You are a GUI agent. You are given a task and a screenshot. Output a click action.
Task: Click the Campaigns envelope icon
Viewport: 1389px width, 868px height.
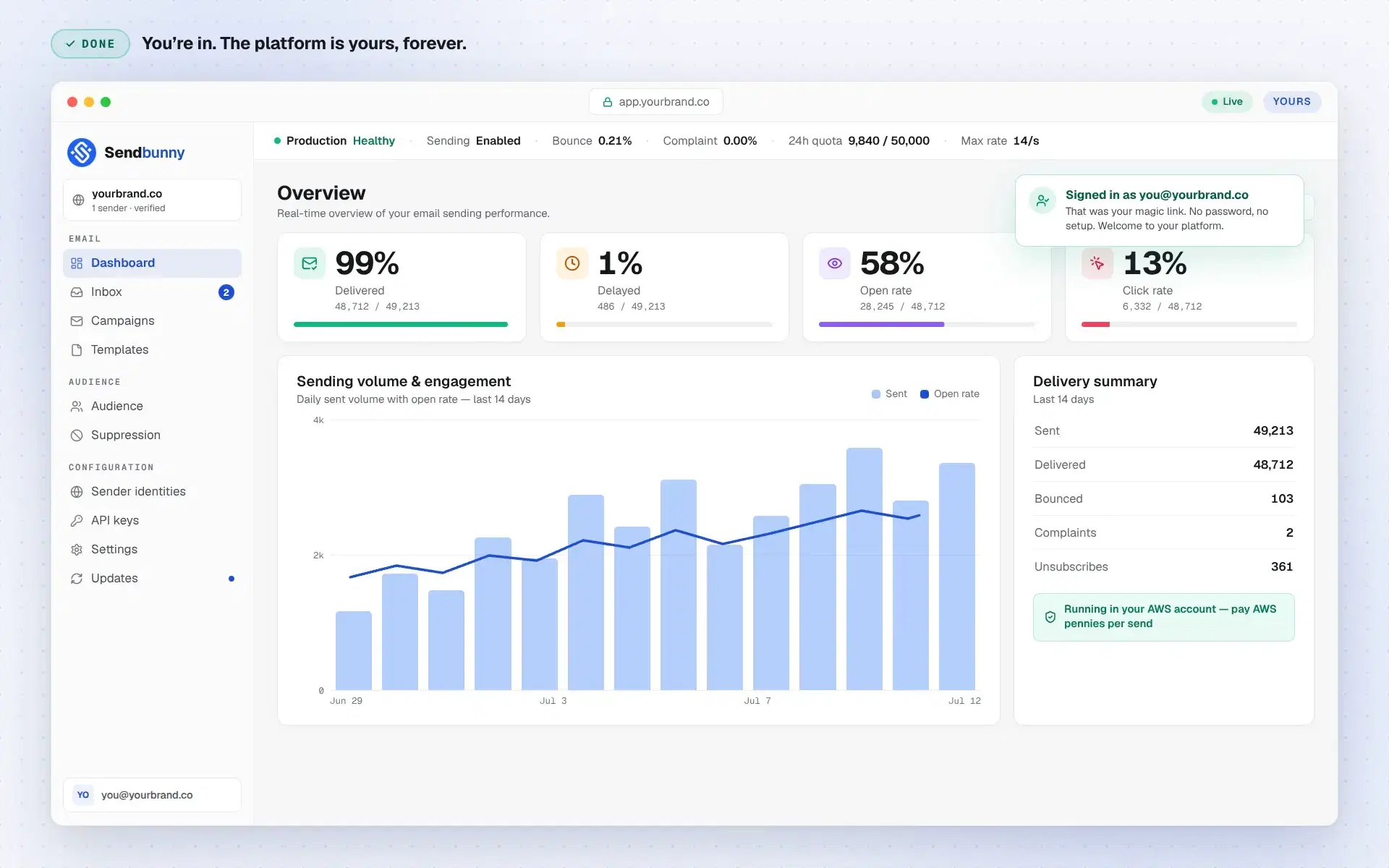tap(77, 321)
